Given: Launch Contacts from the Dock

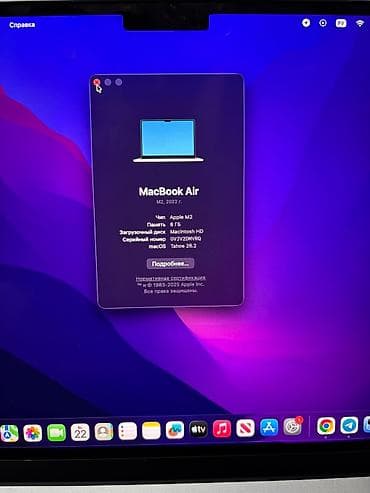Looking at the screenshot, I should point(104,432).
